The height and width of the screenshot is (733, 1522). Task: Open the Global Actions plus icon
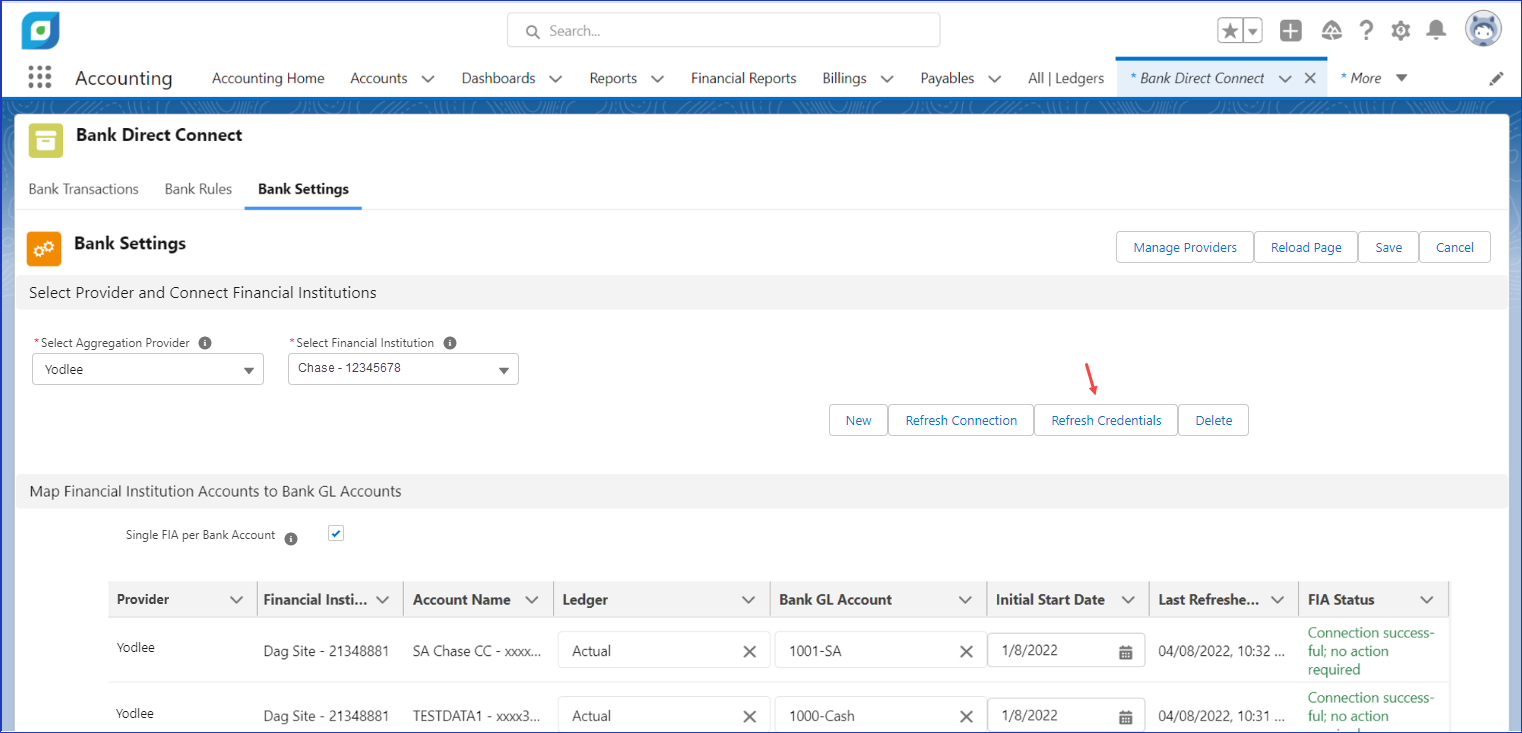pos(1291,31)
